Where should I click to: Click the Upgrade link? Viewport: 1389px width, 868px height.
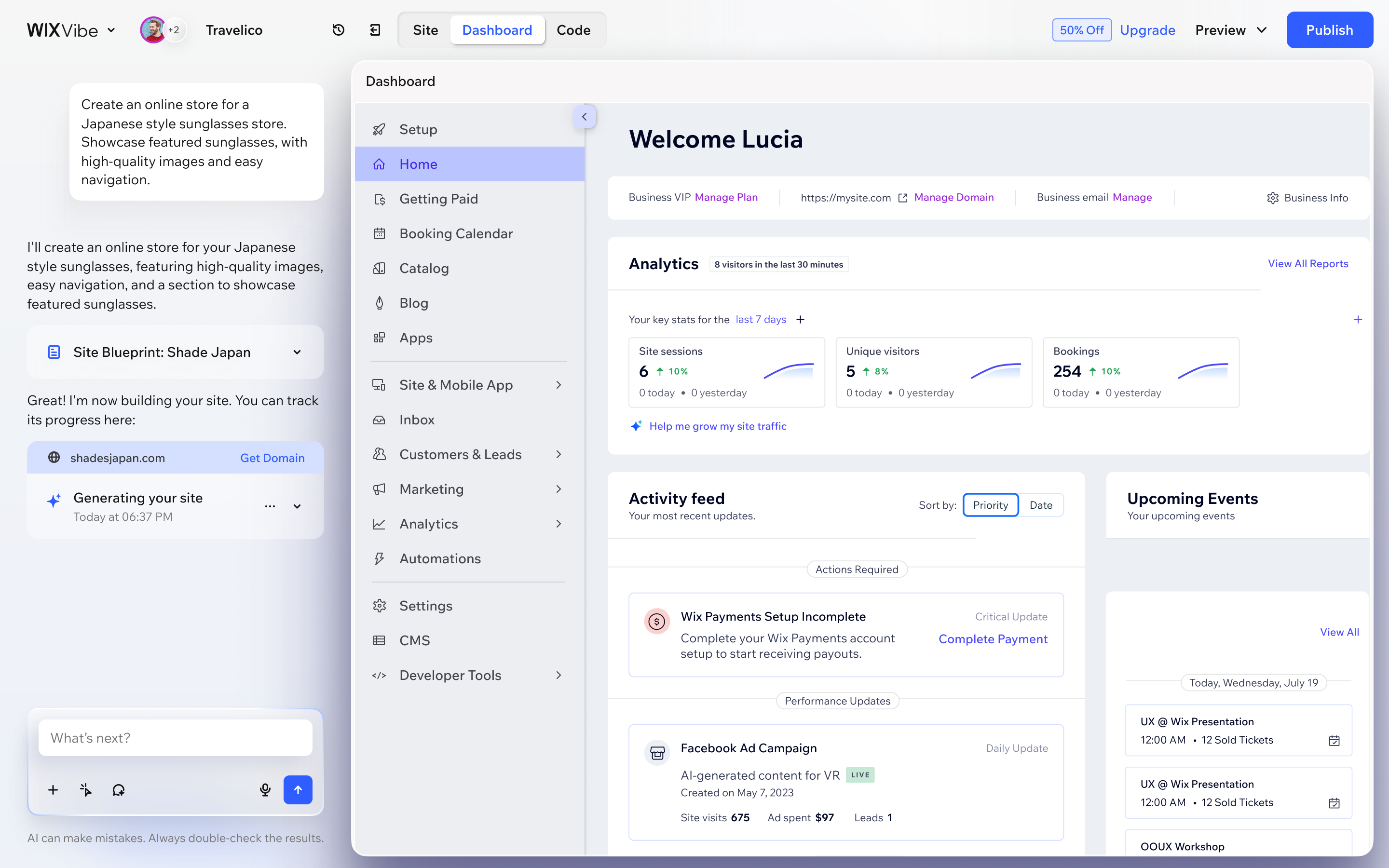(x=1147, y=30)
